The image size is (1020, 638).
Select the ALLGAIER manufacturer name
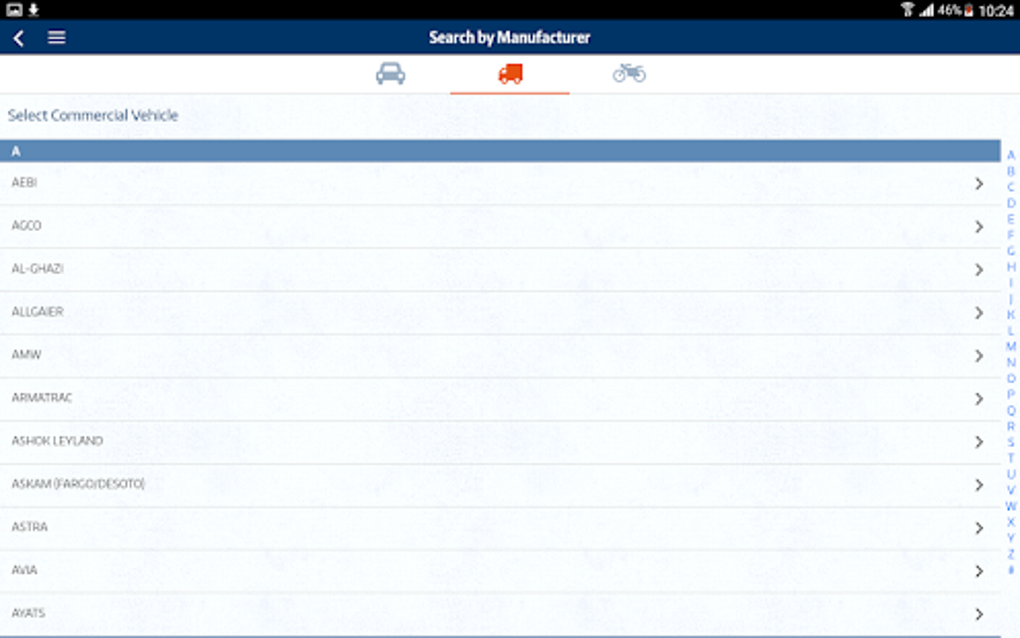37,312
